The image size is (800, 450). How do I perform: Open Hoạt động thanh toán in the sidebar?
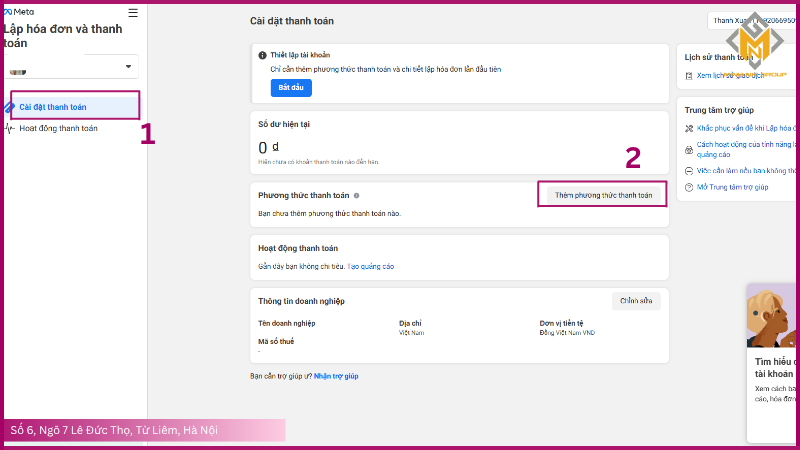coord(58,128)
